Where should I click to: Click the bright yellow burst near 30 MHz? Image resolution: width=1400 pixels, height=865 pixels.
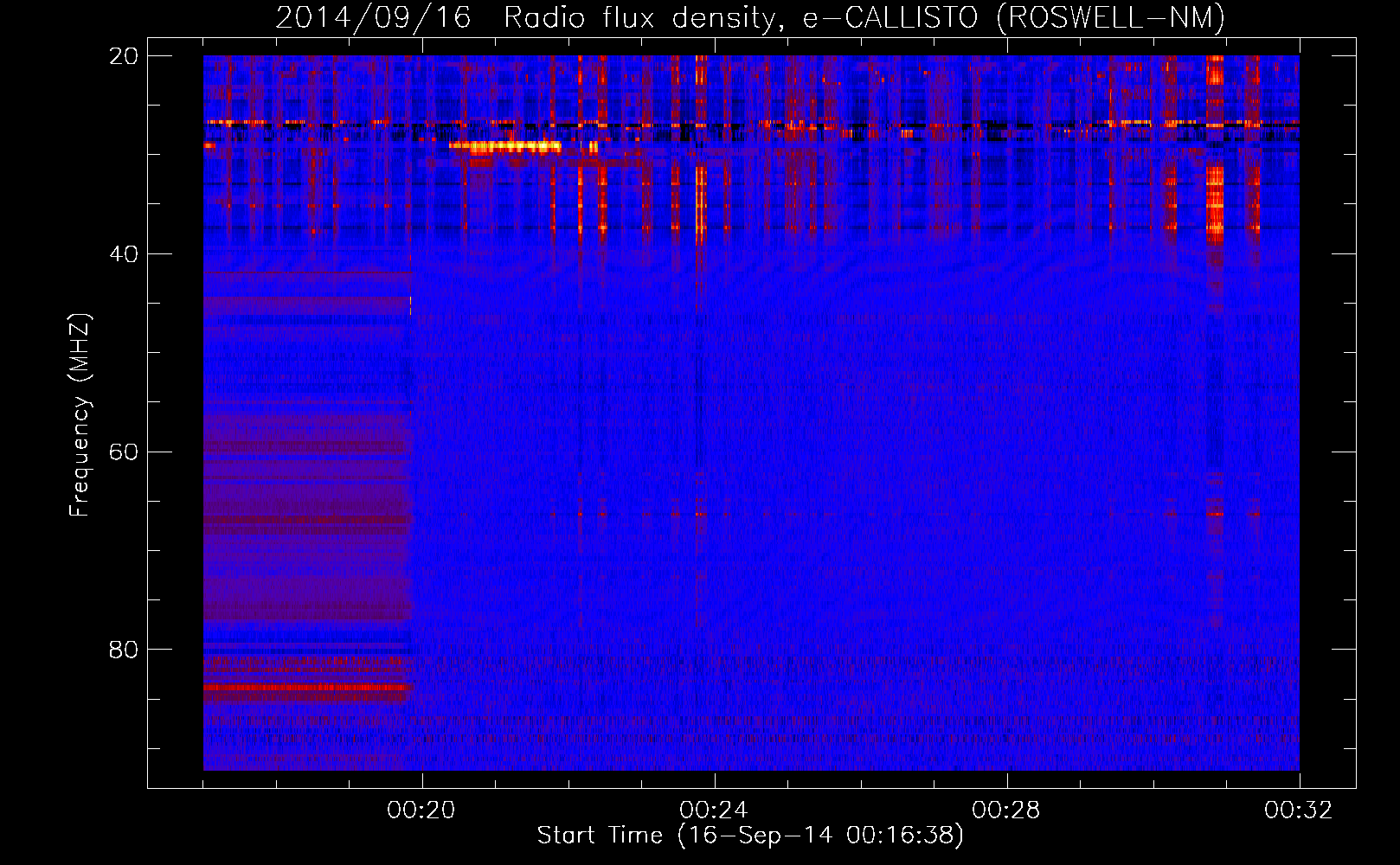(505, 147)
